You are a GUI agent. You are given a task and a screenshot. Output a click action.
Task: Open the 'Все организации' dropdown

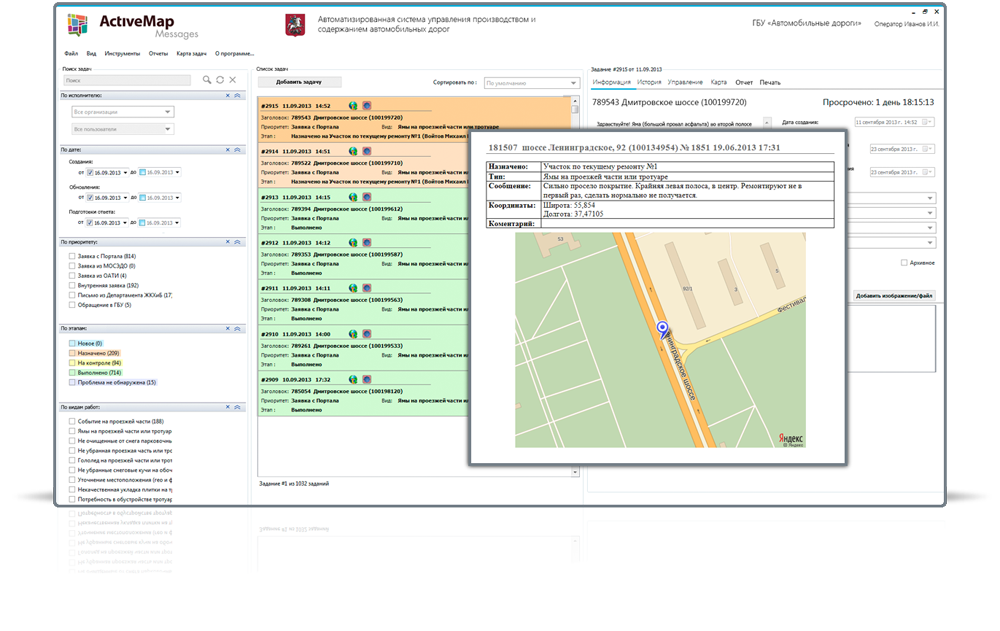(x=122, y=112)
